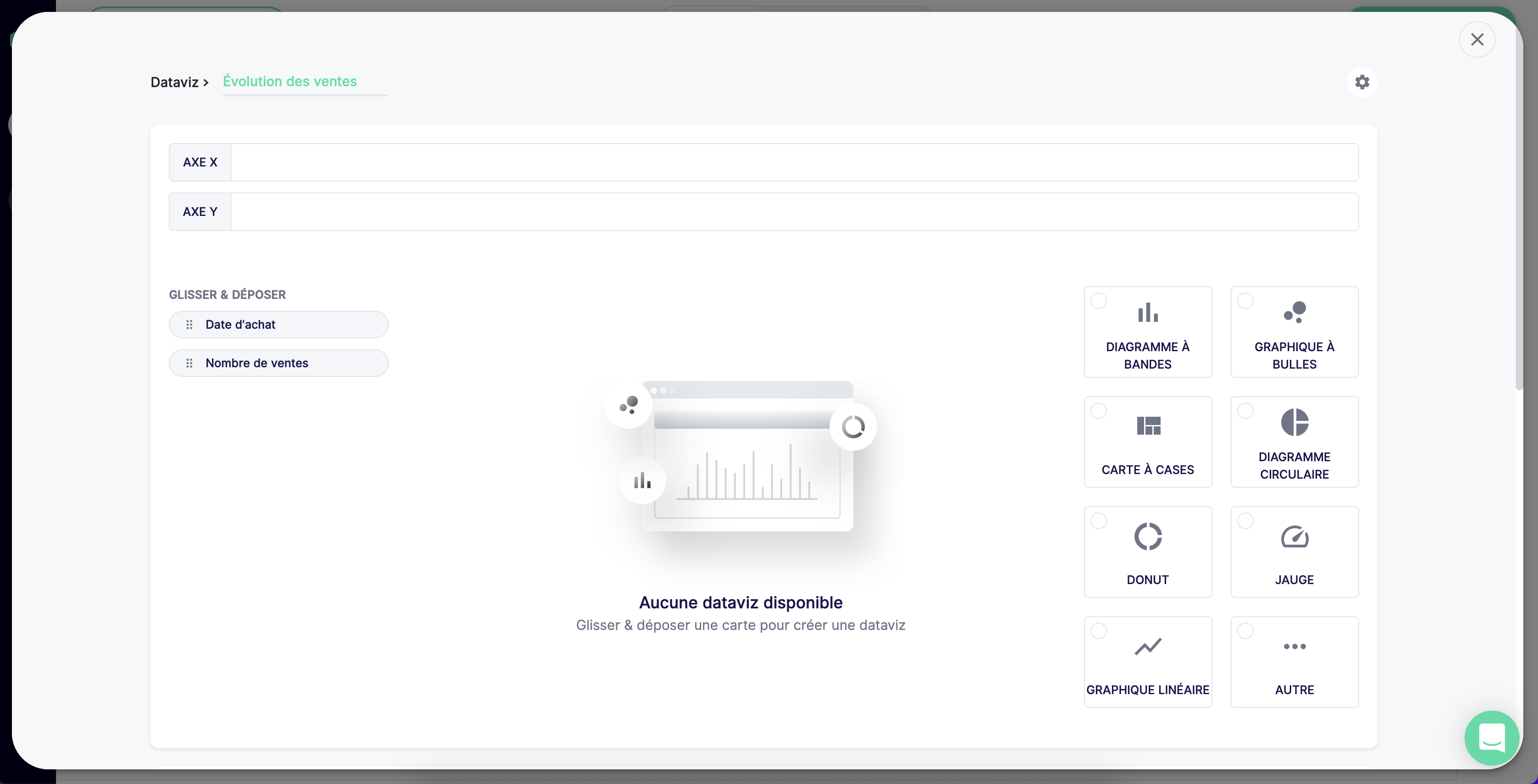Click the AXE Y drop field
Screen dimensions: 1538x784
[794, 212]
